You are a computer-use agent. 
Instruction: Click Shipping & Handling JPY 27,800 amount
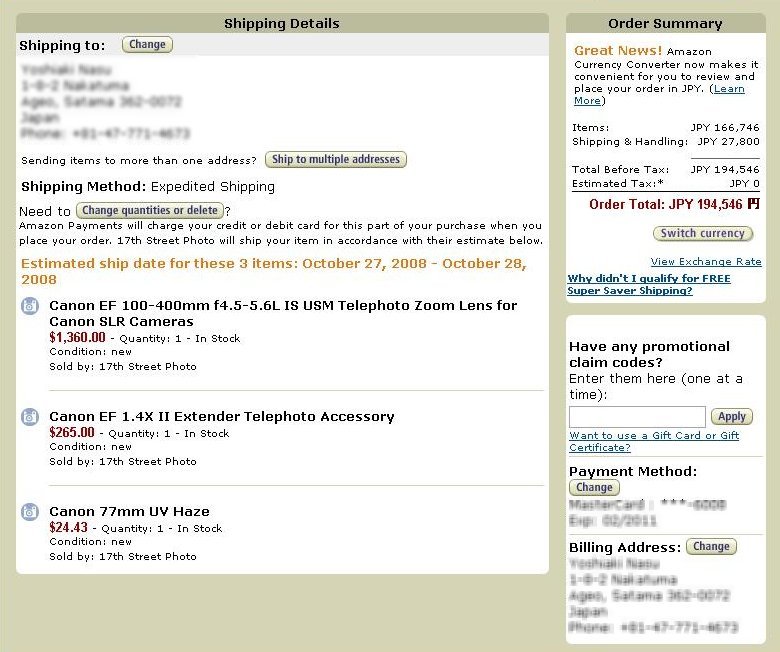(x=728, y=141)
